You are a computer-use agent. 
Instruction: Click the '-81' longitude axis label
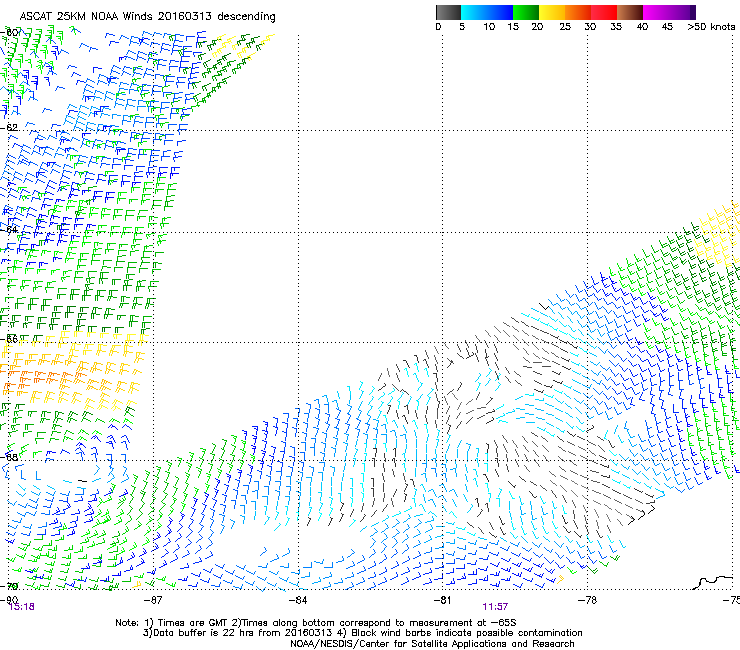(x=442, y=600)
